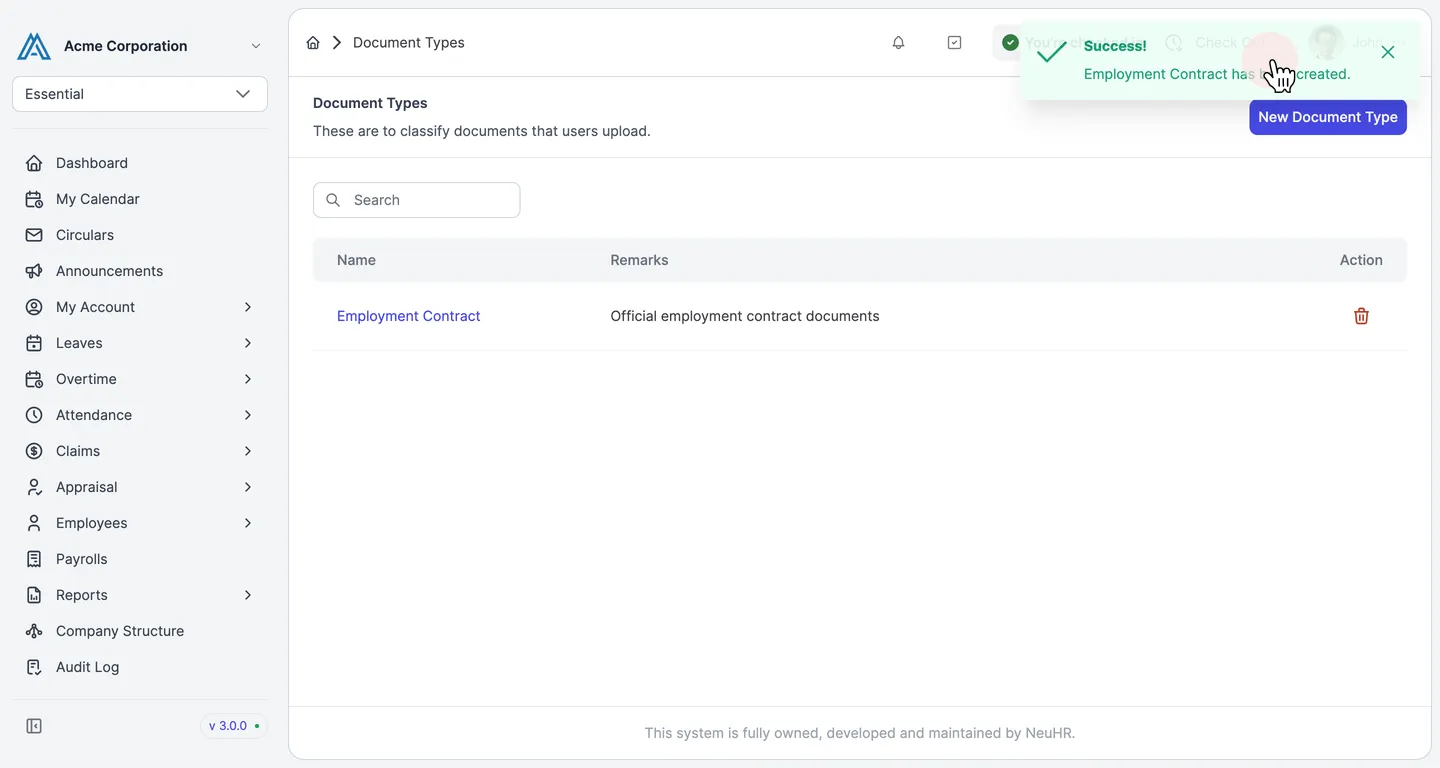This screenshot has width=1440, height=768.
Task: Click the Employees person icon
Action: (34, 523)
